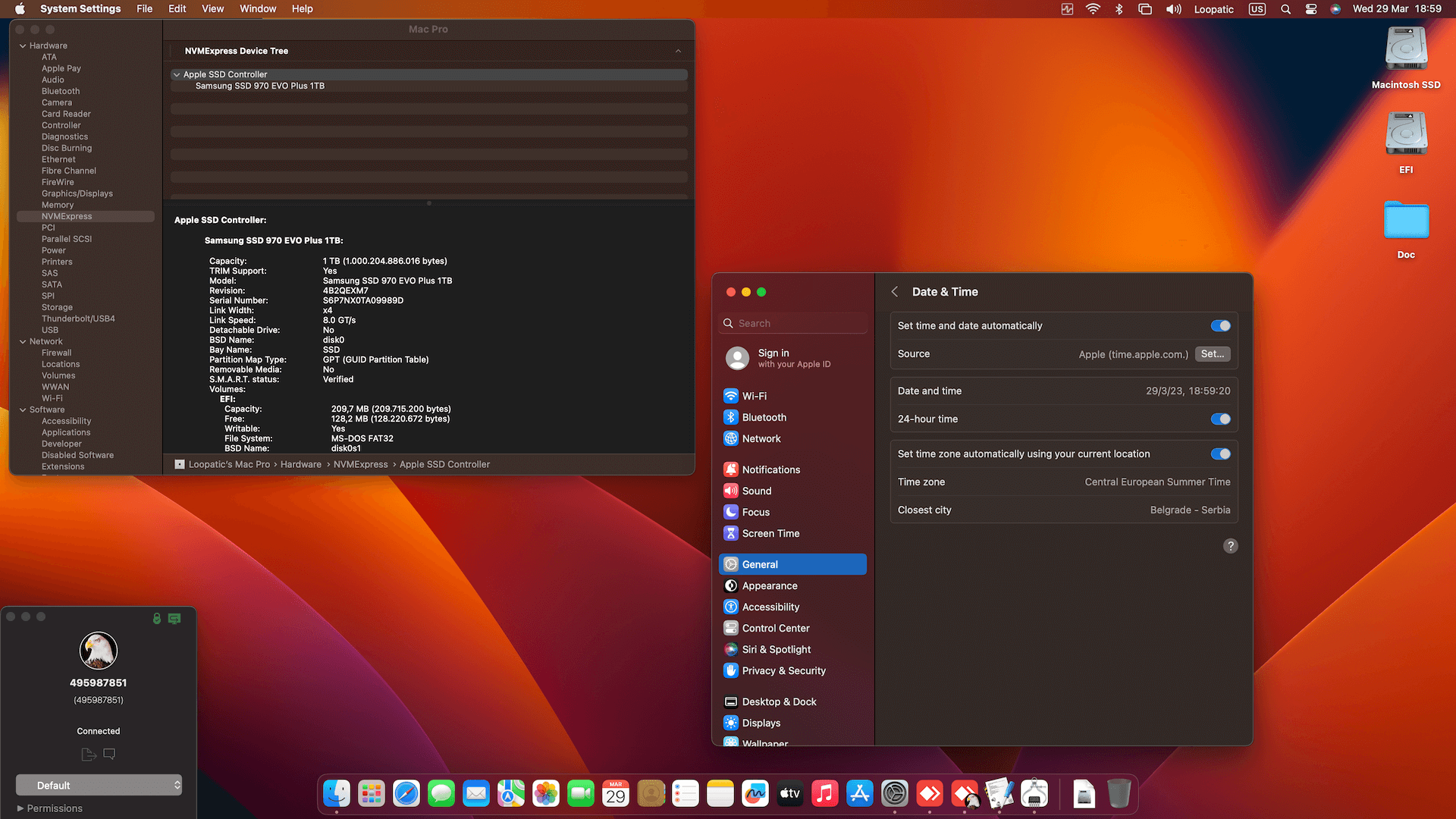Click the Wi-Fi status icon in the menu bar
The width and height of the screenshot is (1456, 819).
click(x=1093, y=9)
